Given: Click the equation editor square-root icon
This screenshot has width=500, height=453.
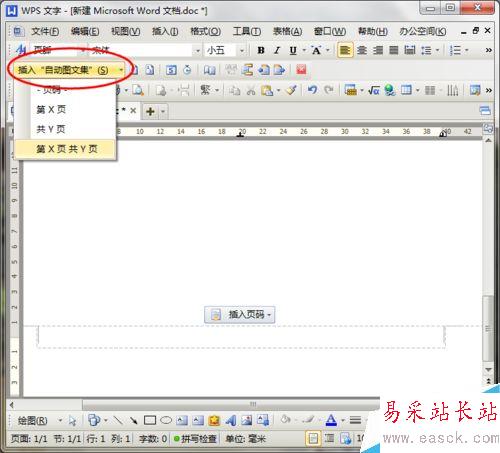Looking at the screenshot, I should pyautogui.click(x=374, y=90).
